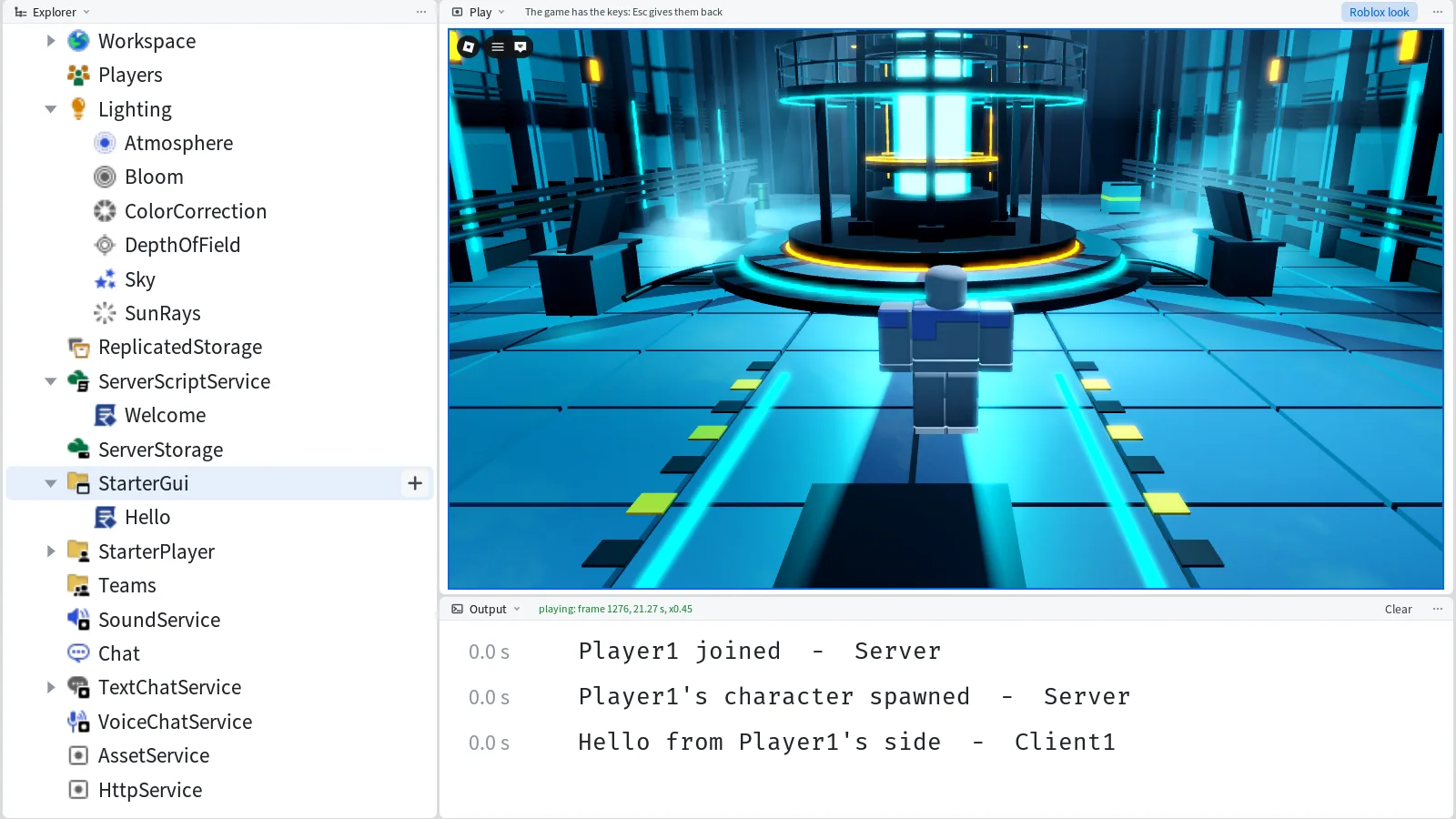
Task: Collapse the Lighting tree node
Action: point(51,109)
